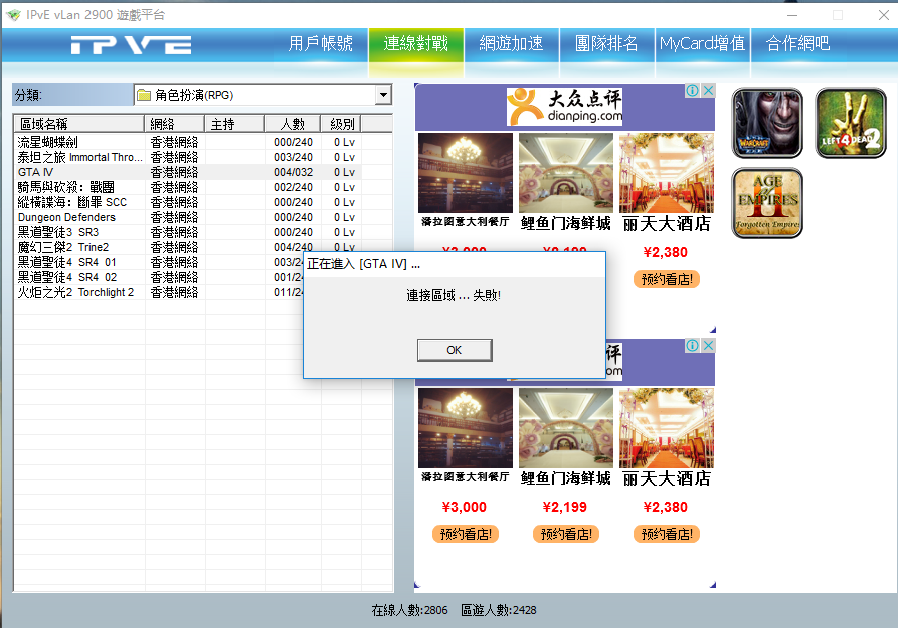This screenshot has height=628, width=898.
Task: Click the IPvE title bar app icon
Action: pyautogui.click(x=13, y=15)
